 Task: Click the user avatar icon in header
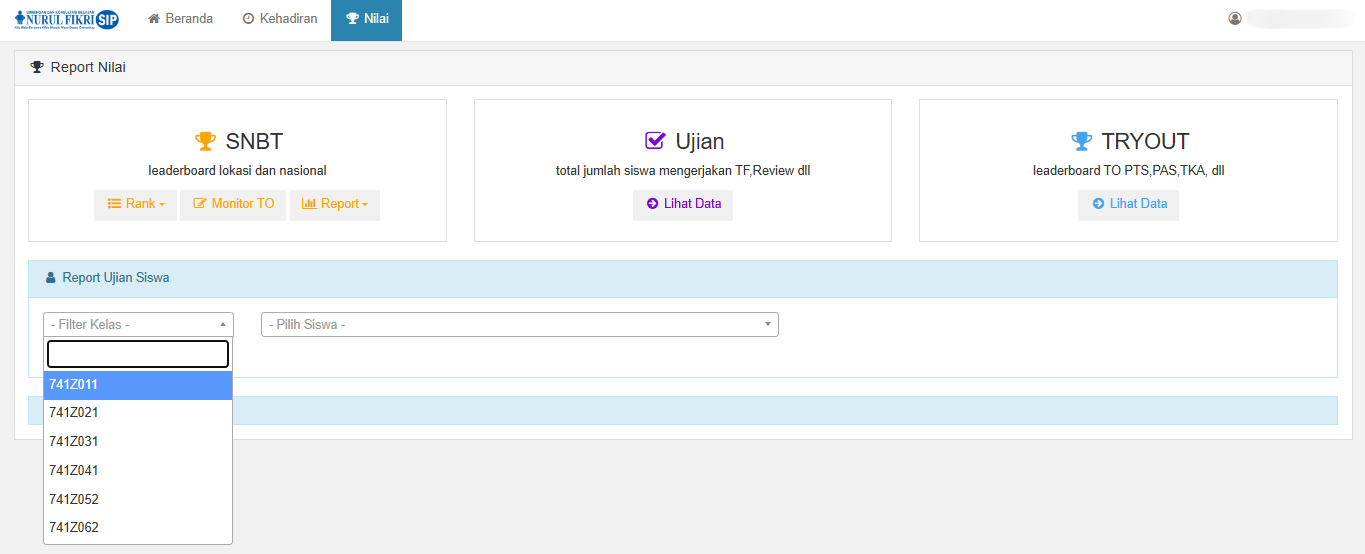click(x=1235, y=18)
